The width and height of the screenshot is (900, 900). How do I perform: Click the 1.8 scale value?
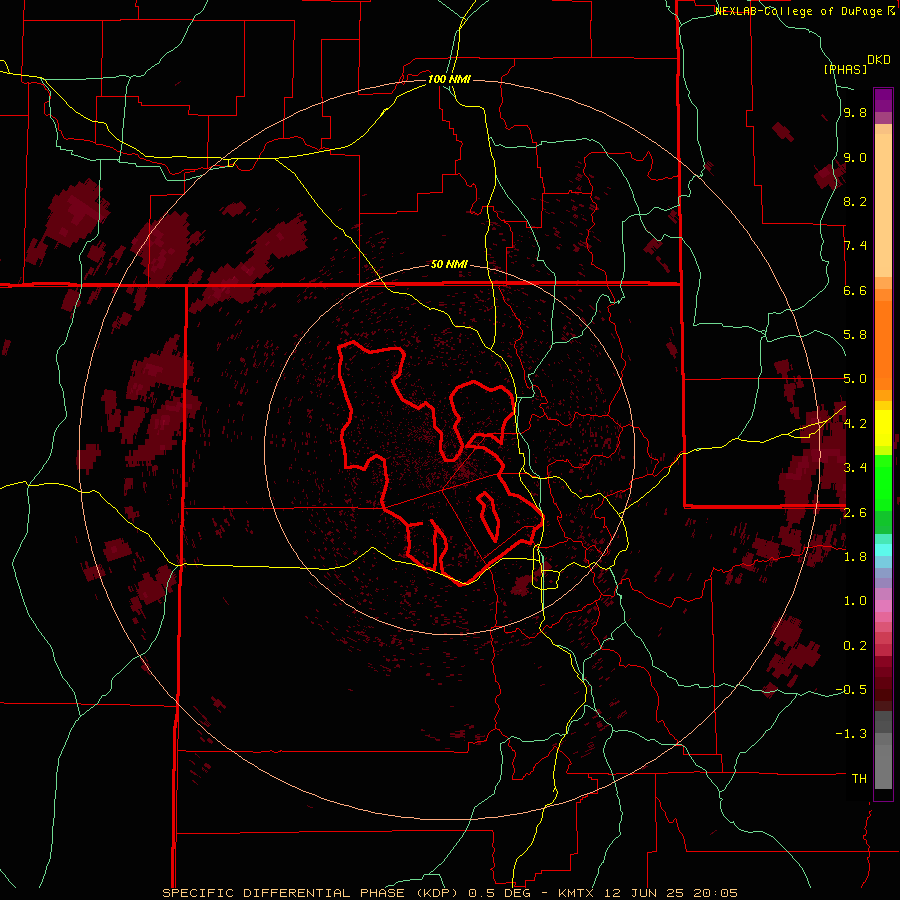coord(855,557)
